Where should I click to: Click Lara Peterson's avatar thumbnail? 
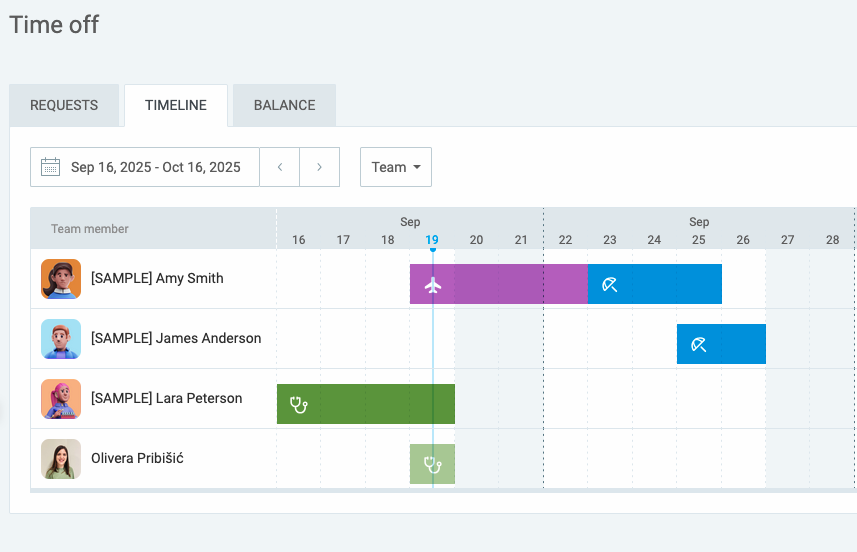[x=61, y=399]
